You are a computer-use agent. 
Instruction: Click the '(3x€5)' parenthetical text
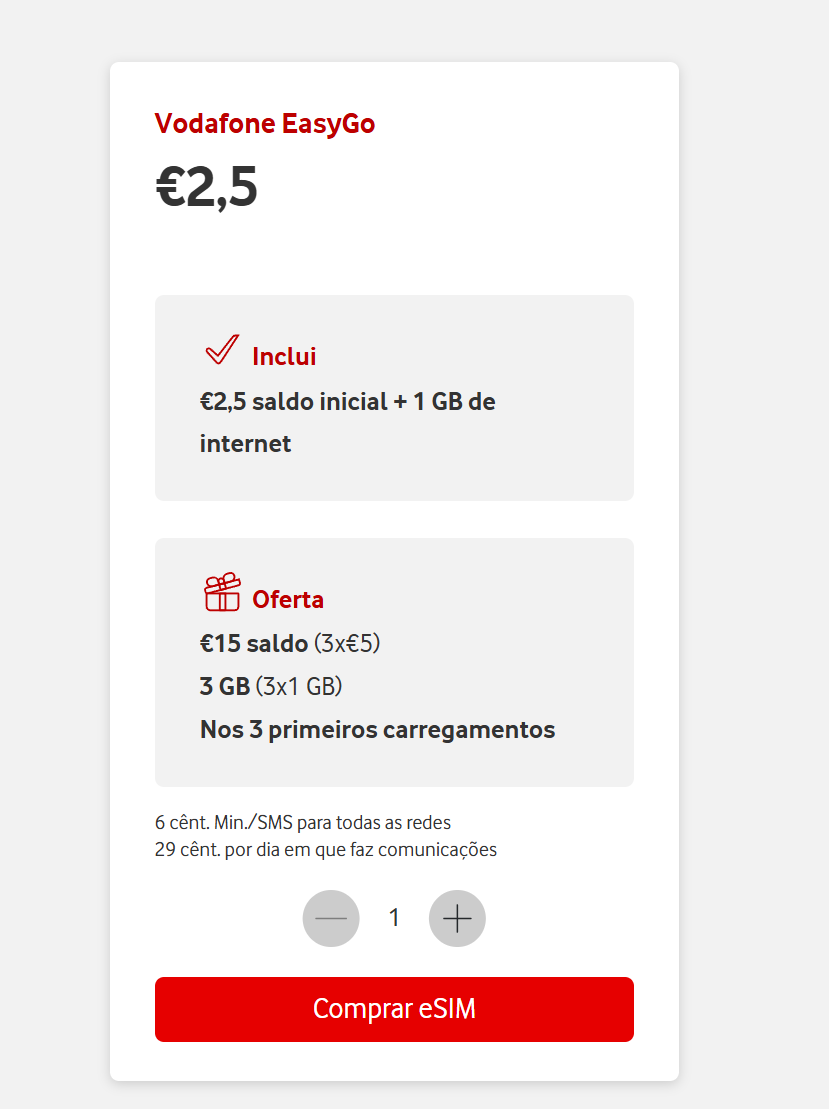point(347,643)
